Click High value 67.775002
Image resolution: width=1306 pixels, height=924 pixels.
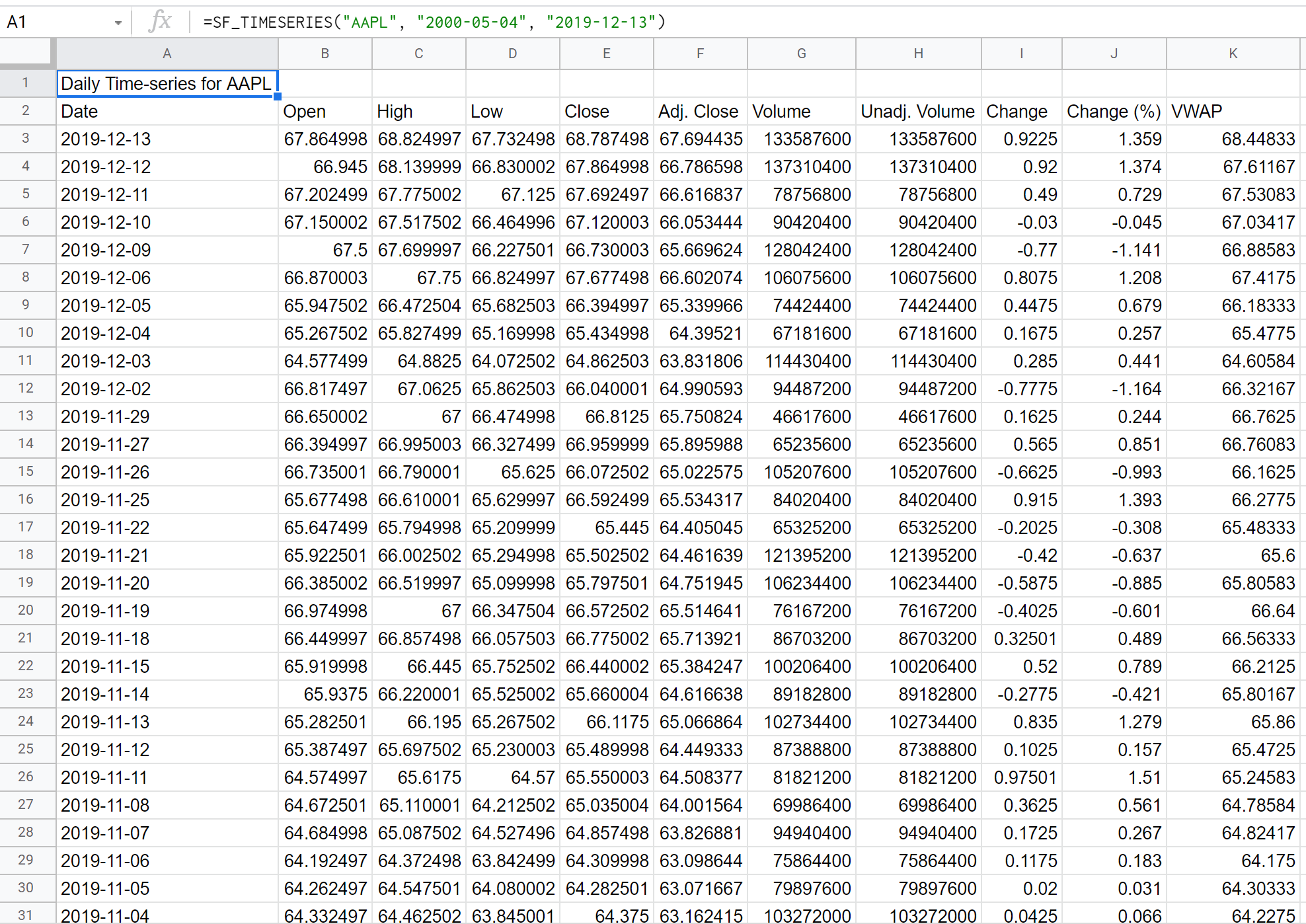point(419,195)
